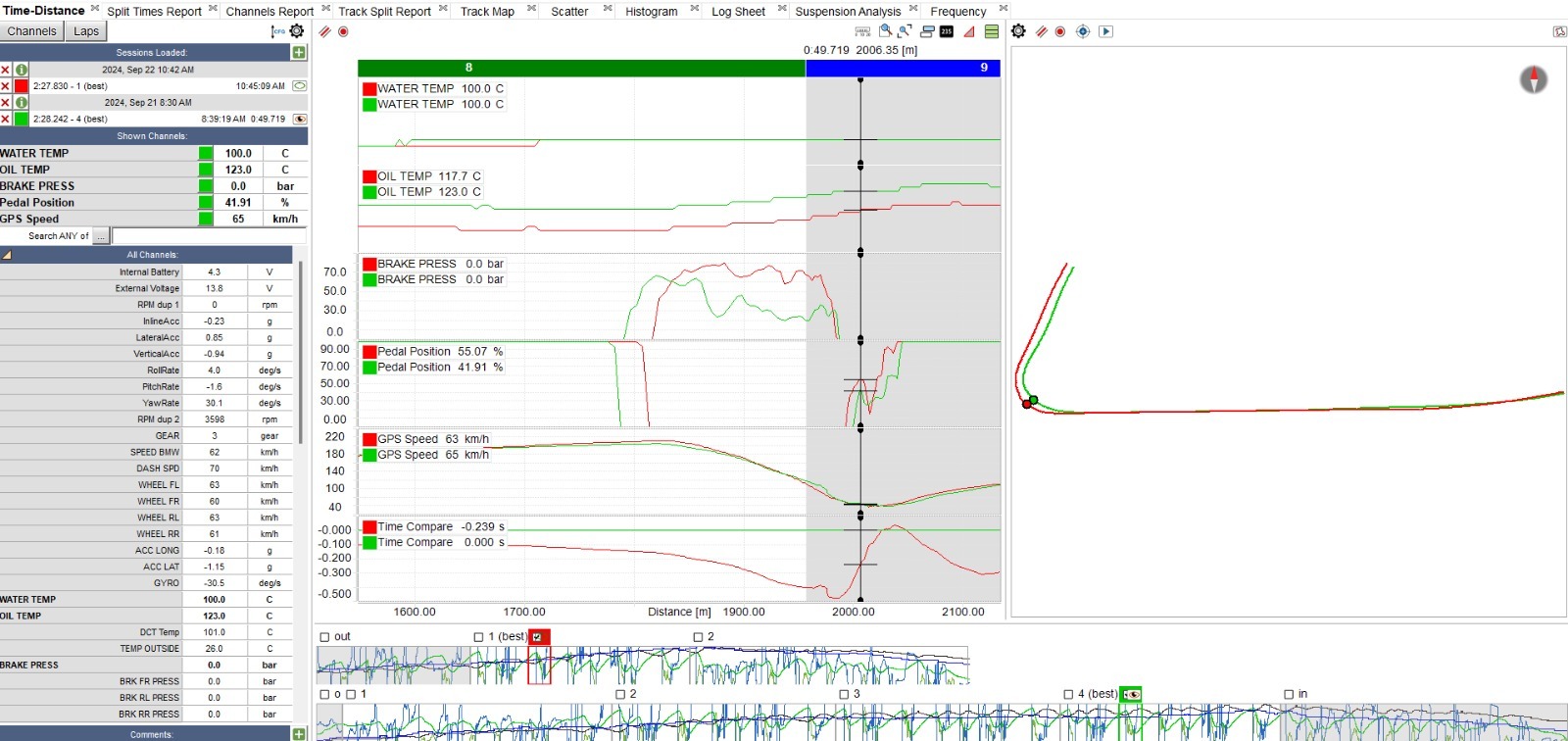1568x741 pixels.
Task: Show info for the Sep 21 session
Action: 21,102
